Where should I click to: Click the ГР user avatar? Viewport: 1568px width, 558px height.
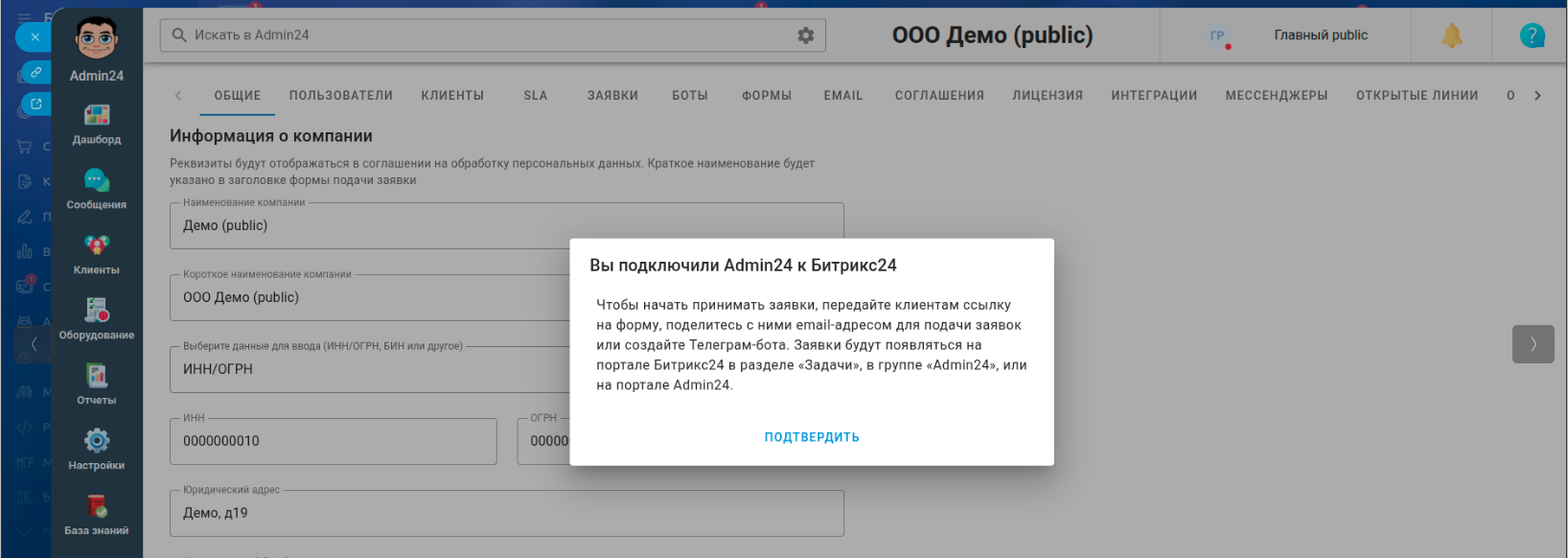[x=1217, y=35]
